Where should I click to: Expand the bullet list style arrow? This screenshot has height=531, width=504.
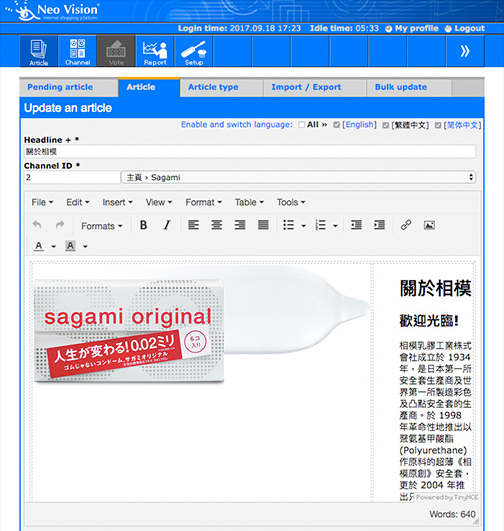(x=303, y=226)
